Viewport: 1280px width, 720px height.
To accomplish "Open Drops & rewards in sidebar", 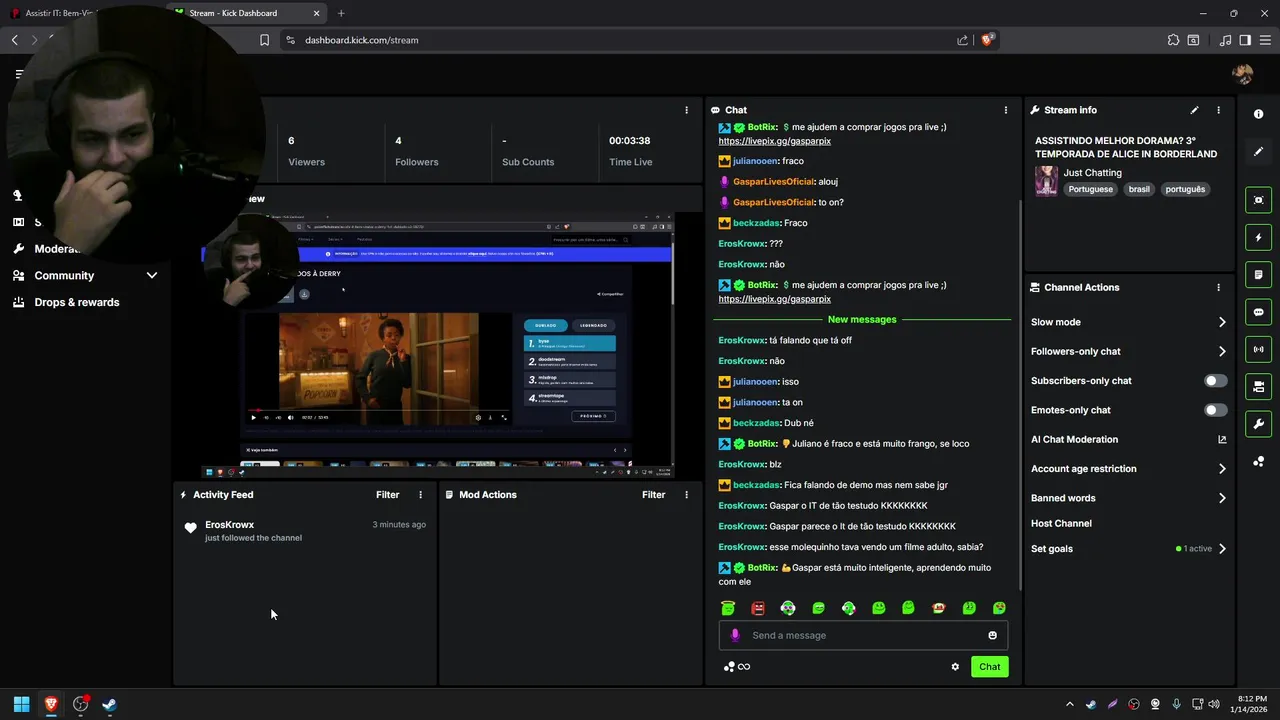I will pos(77,302).
